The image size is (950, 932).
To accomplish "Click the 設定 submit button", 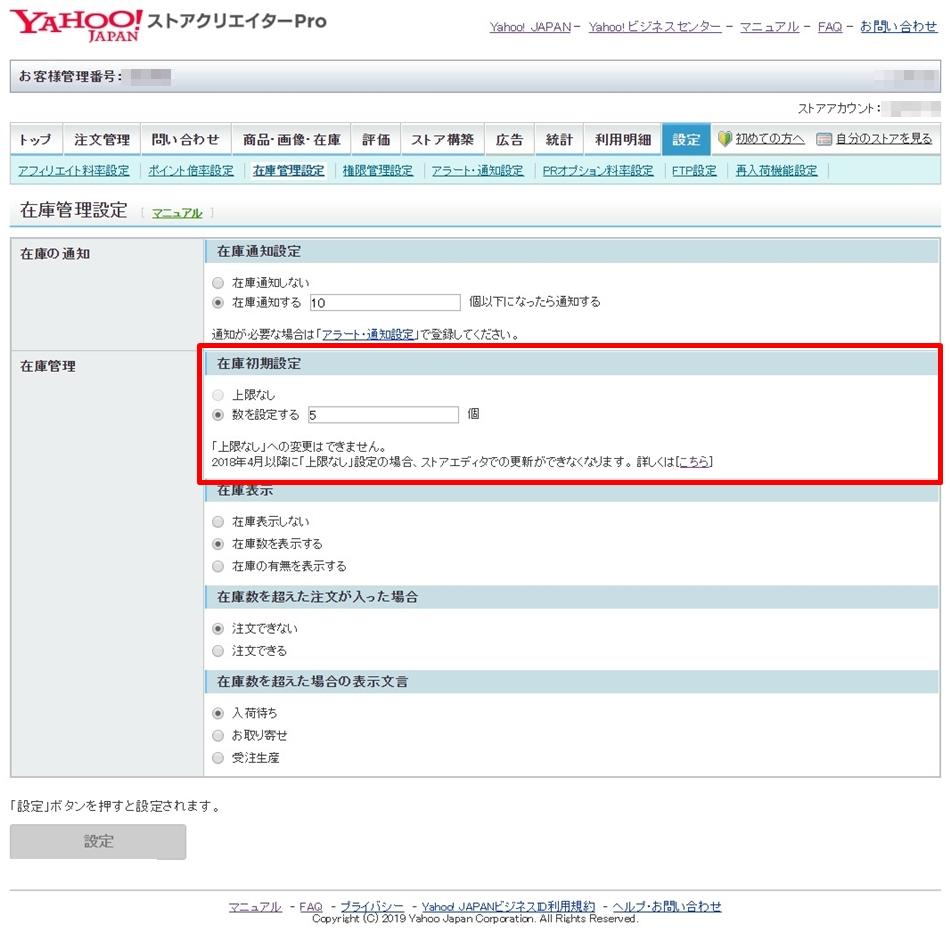I will (98, 842).
